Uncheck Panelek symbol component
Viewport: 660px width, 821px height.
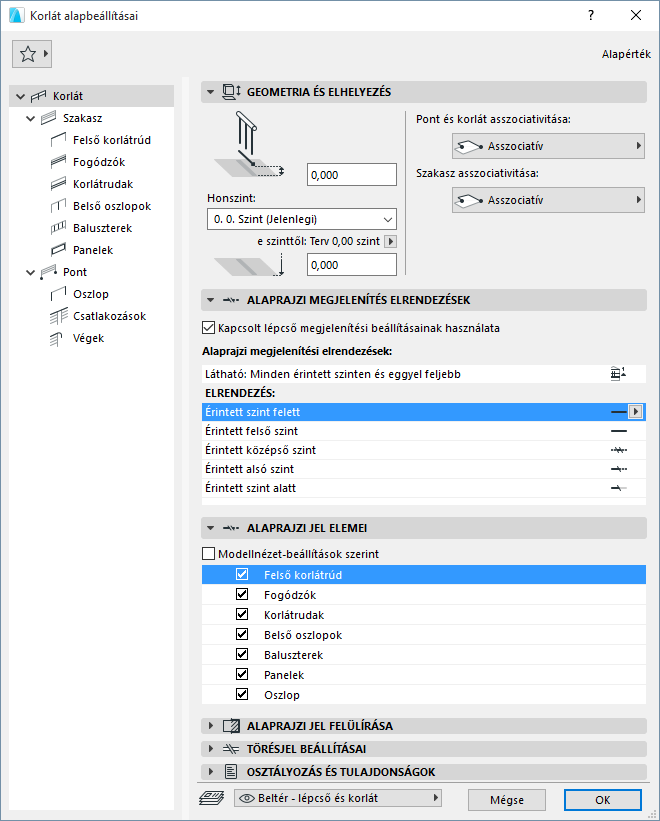click(x=242, y=674)
